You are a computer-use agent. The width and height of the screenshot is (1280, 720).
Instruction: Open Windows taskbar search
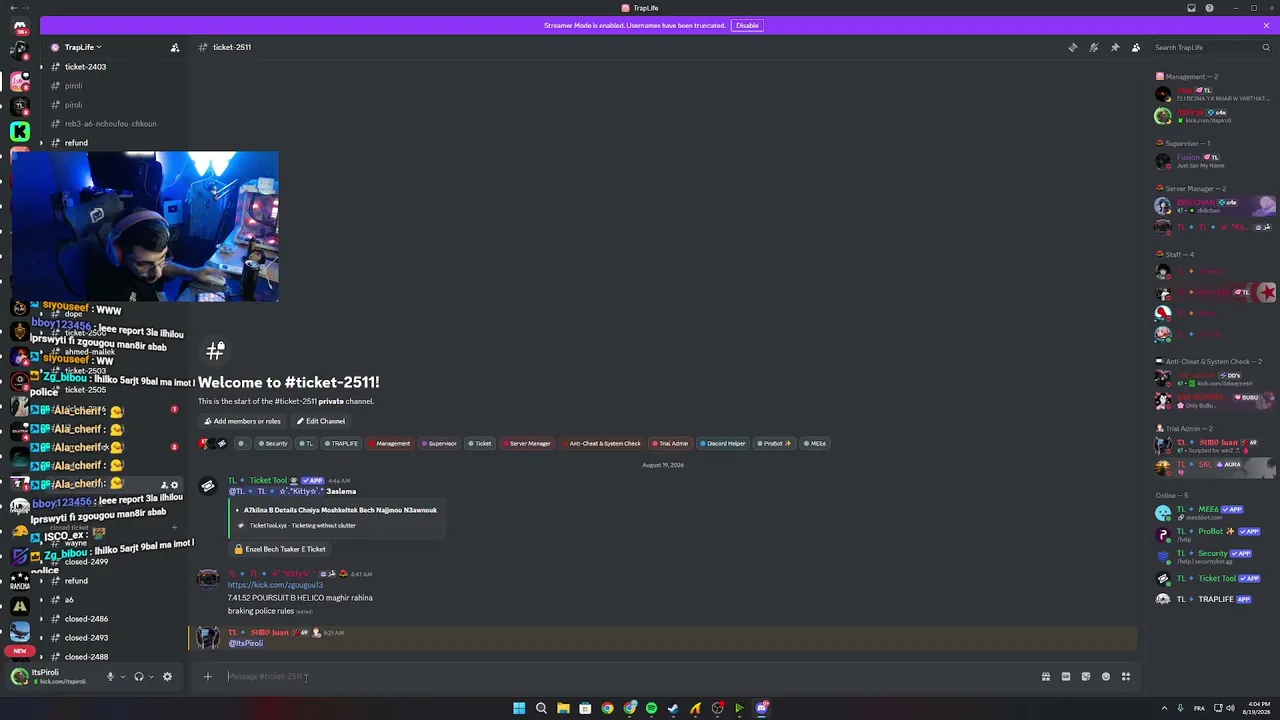pyautogui.click(x=541, y=708)
